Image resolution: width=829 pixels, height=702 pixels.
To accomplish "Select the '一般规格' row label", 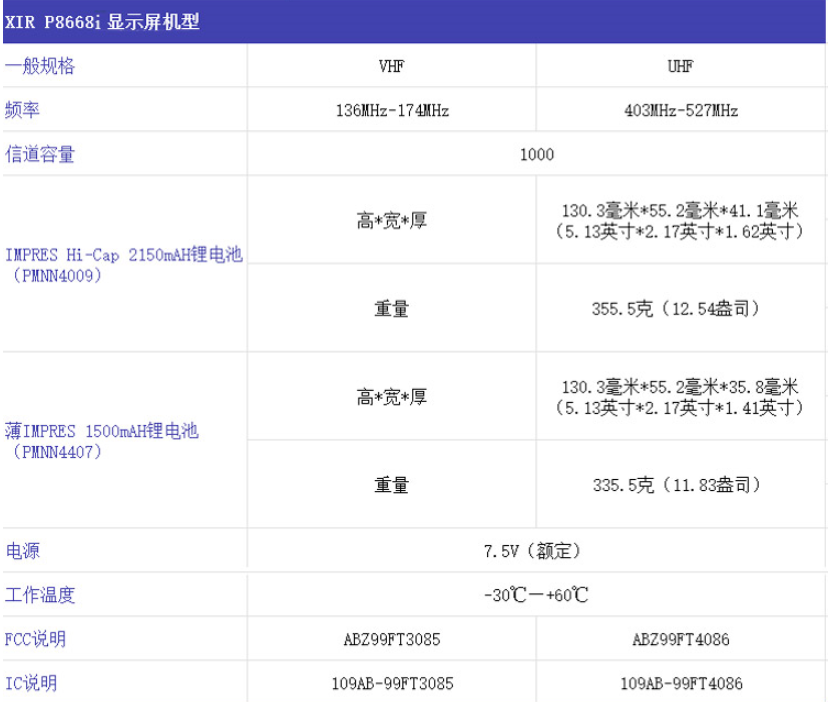I will pos(40,66).
